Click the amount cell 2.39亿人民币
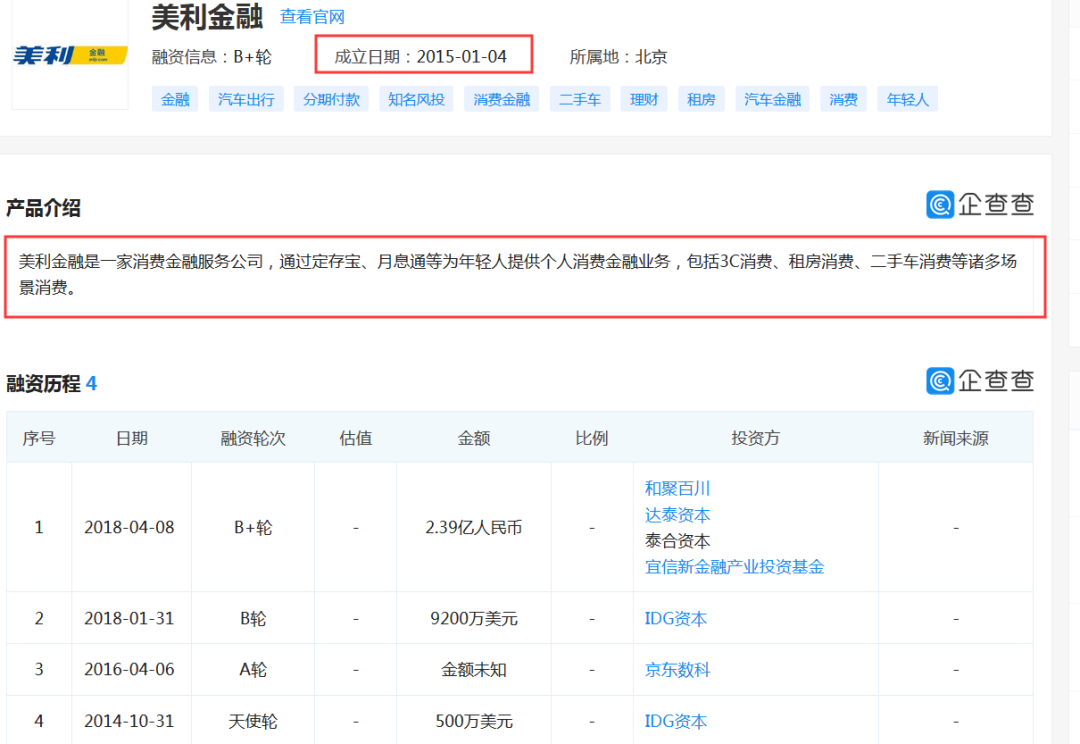This screenshot has height=744, width=1080. [x=474, y=528]
